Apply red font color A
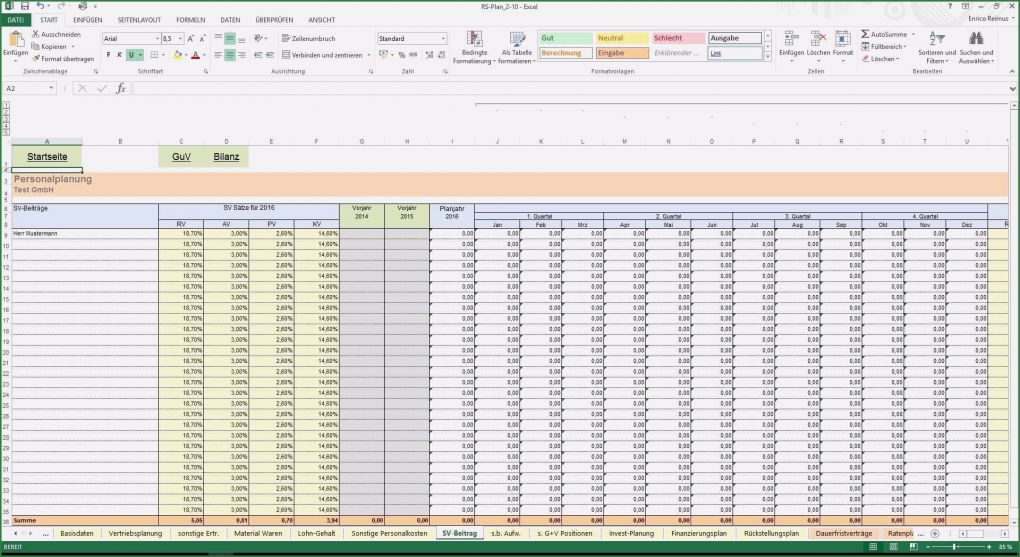 [195, 55]
